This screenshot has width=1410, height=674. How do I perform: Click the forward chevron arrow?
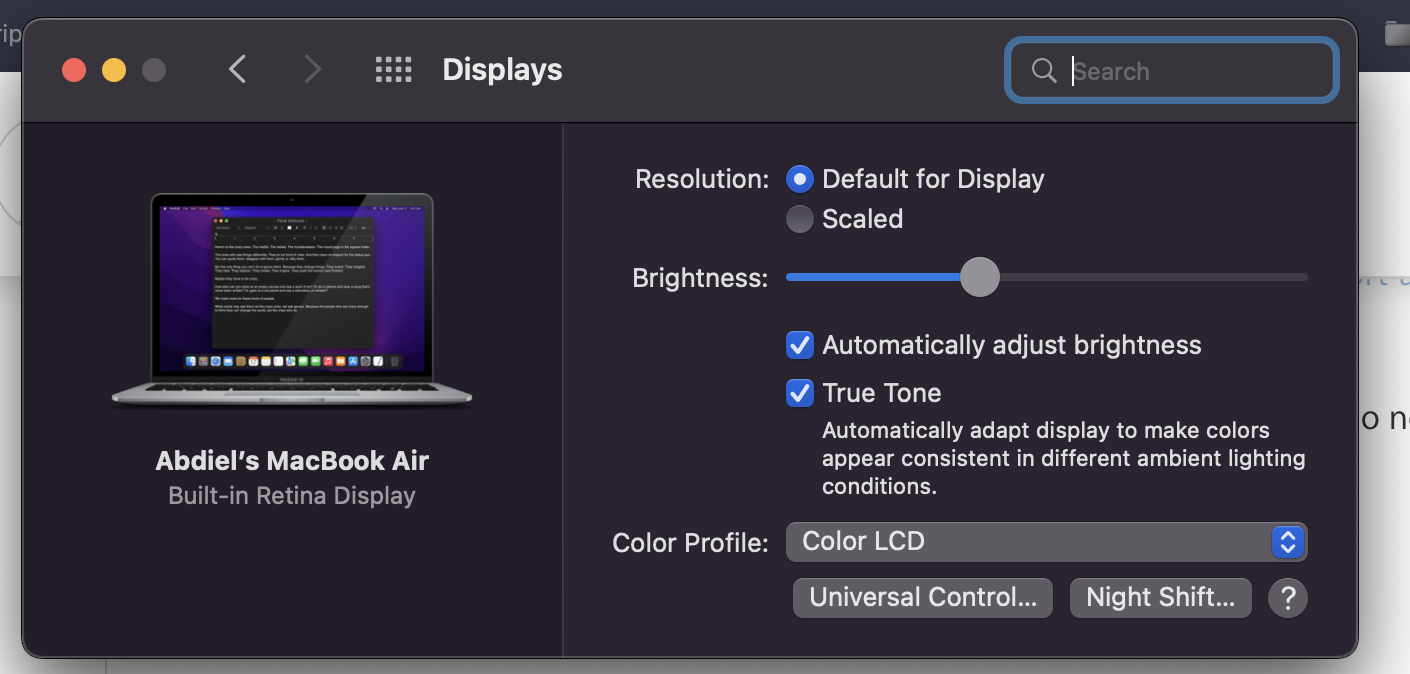tap(313, 70)
